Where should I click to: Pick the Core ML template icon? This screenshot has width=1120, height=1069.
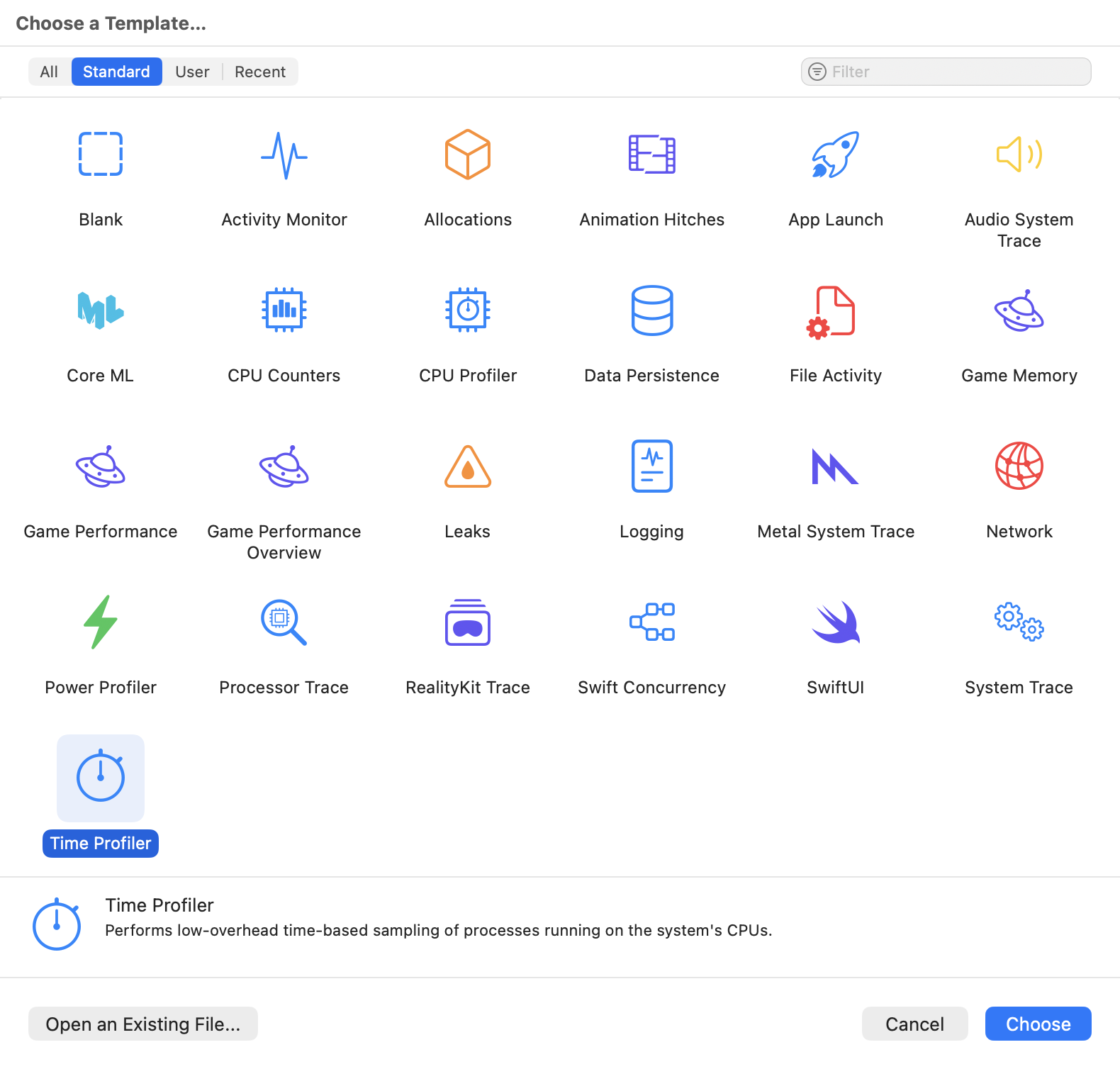pyautogui.click(x=100, y=310)
